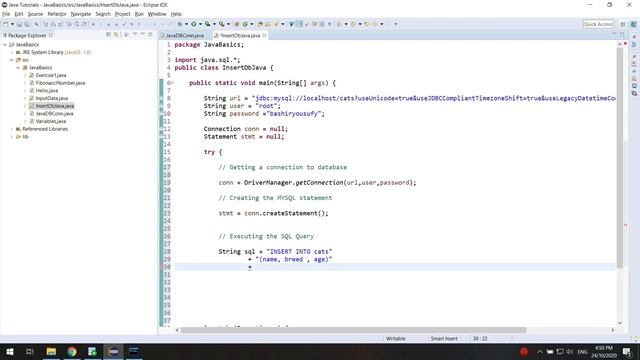This screenshot has width=640, height=360.
Task: Collapse the JavaBasics package node
Action: [x=18, y=68]
